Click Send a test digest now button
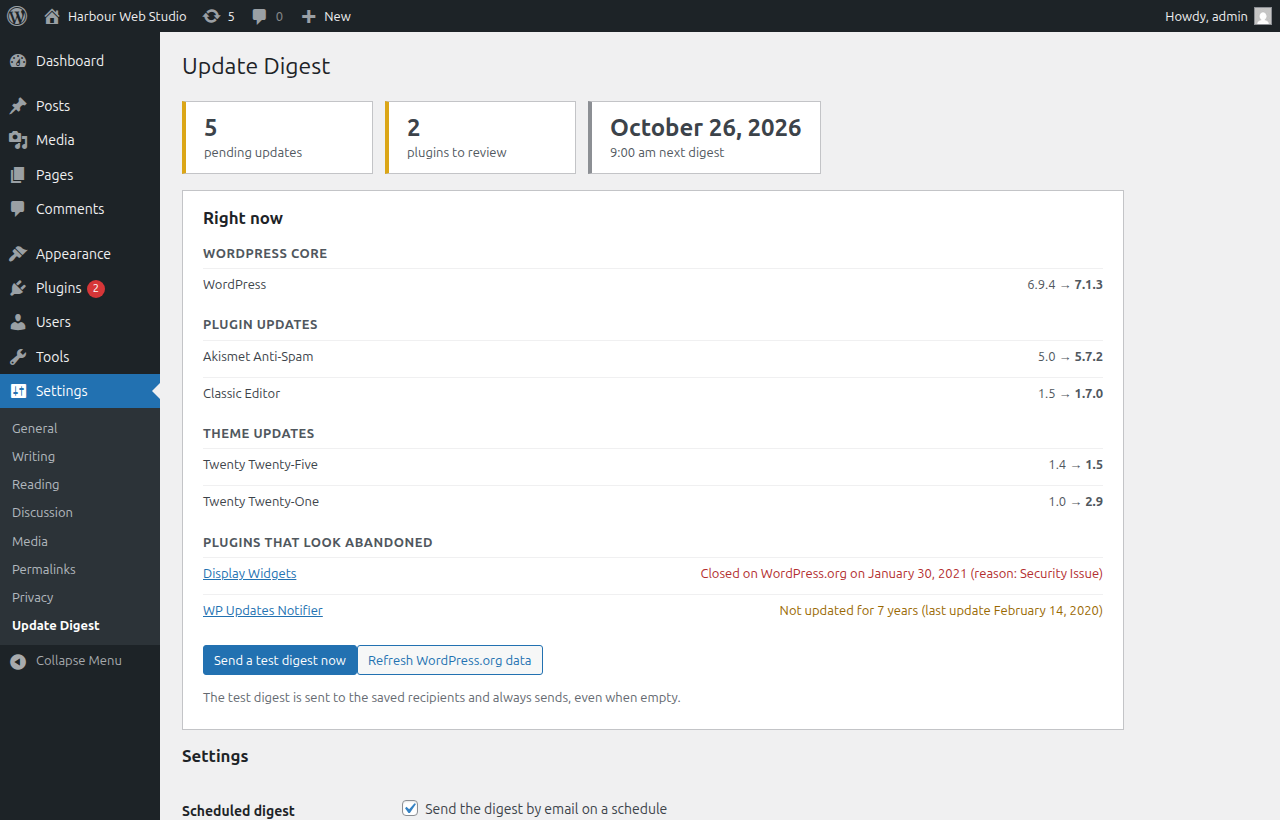Viewport: 1280px width, 820px height. point(280,660)
